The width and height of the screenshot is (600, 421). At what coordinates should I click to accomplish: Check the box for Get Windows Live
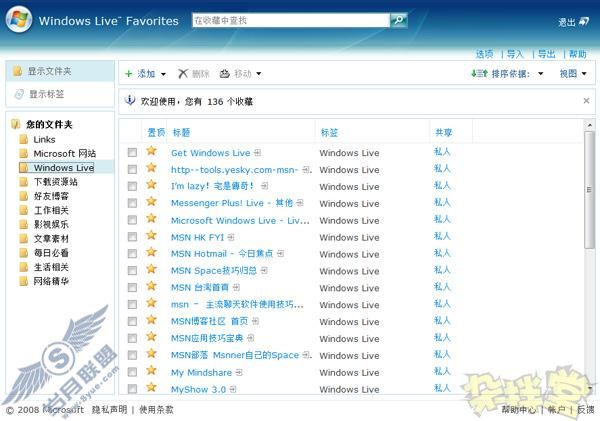coord(132,153)
